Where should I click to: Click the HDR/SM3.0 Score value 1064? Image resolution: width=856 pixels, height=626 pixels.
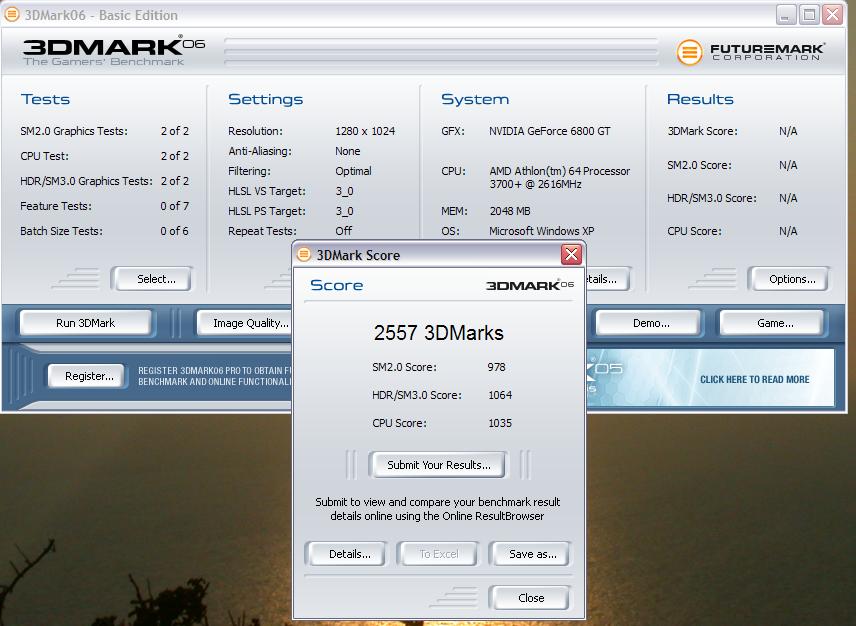point(500,395)
